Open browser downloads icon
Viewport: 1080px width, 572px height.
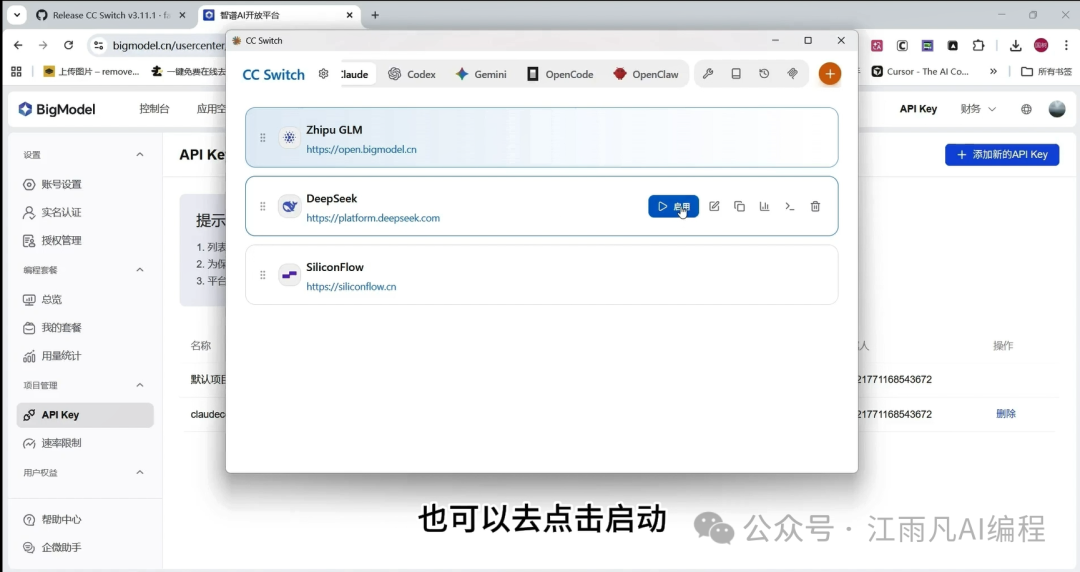click(x=1015, y=45)
